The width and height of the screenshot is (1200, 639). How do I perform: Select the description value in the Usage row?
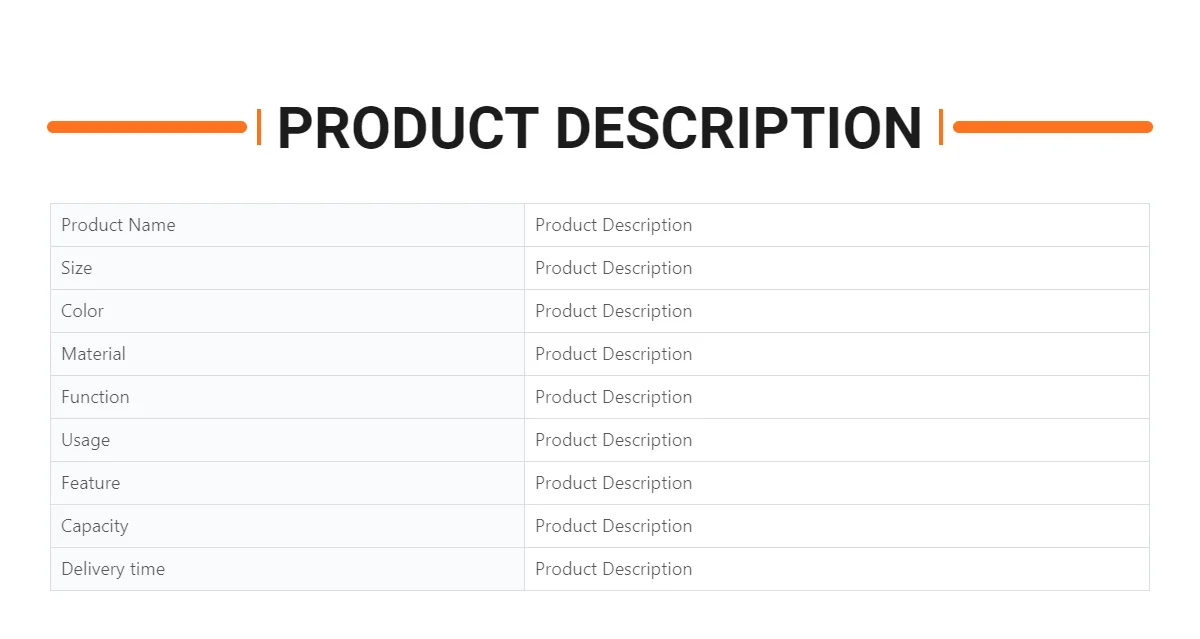tap(613, 440)
